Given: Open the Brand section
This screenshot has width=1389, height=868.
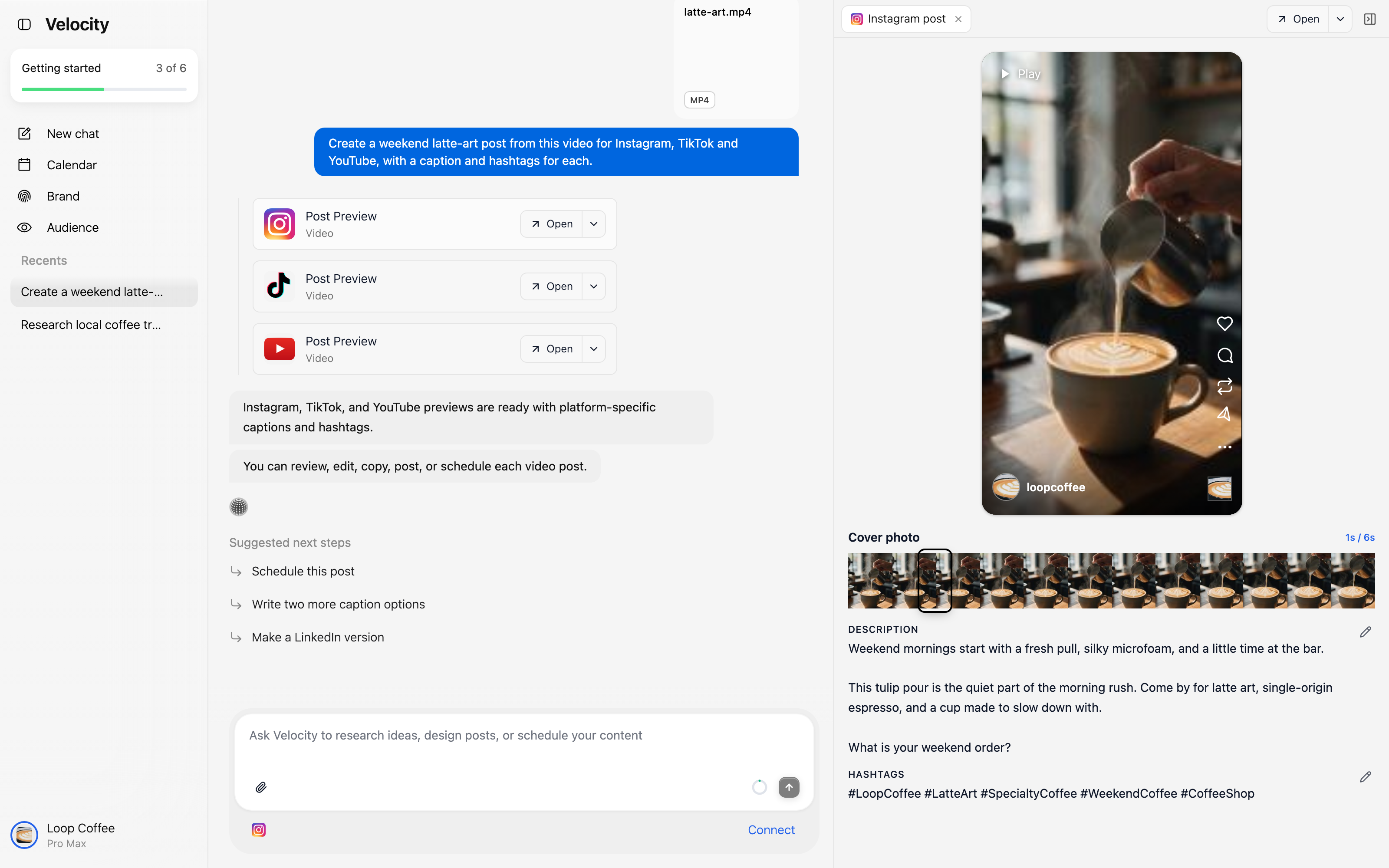Looking at the screenshot, I should (x=104, y=196).
